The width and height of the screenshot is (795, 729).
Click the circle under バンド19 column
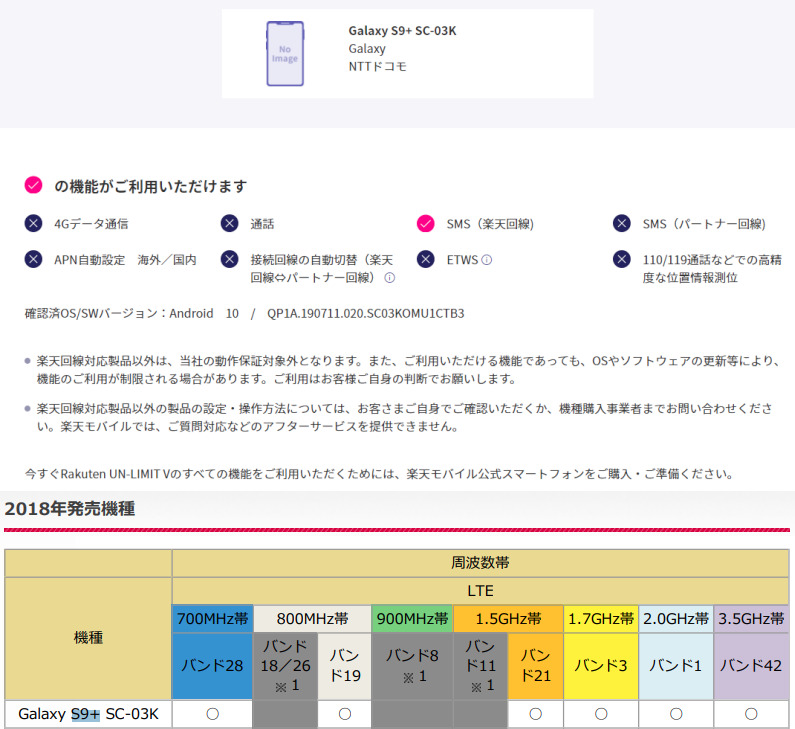click(344, 714)
